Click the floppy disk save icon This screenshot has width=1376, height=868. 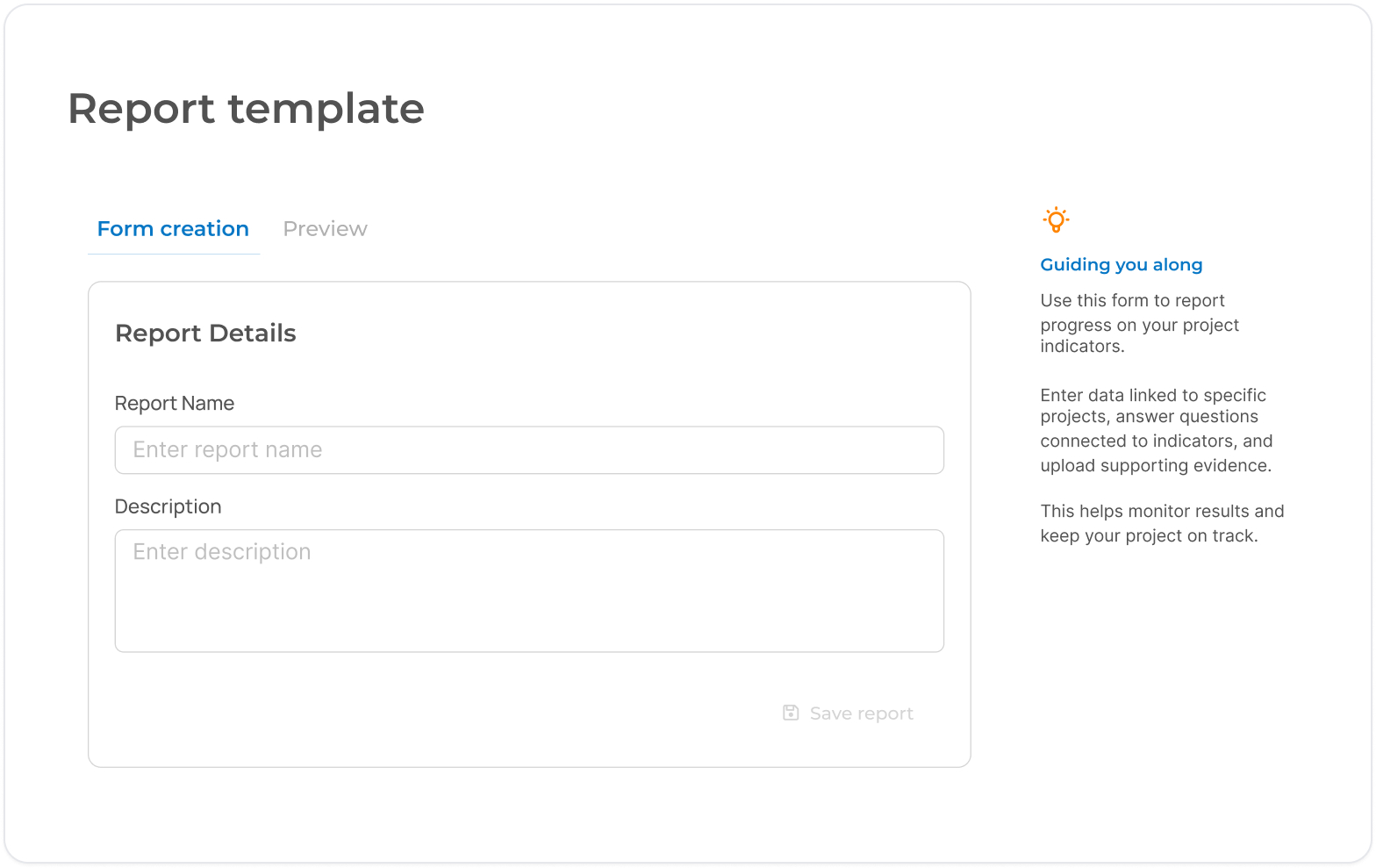(x=791, y=713)
